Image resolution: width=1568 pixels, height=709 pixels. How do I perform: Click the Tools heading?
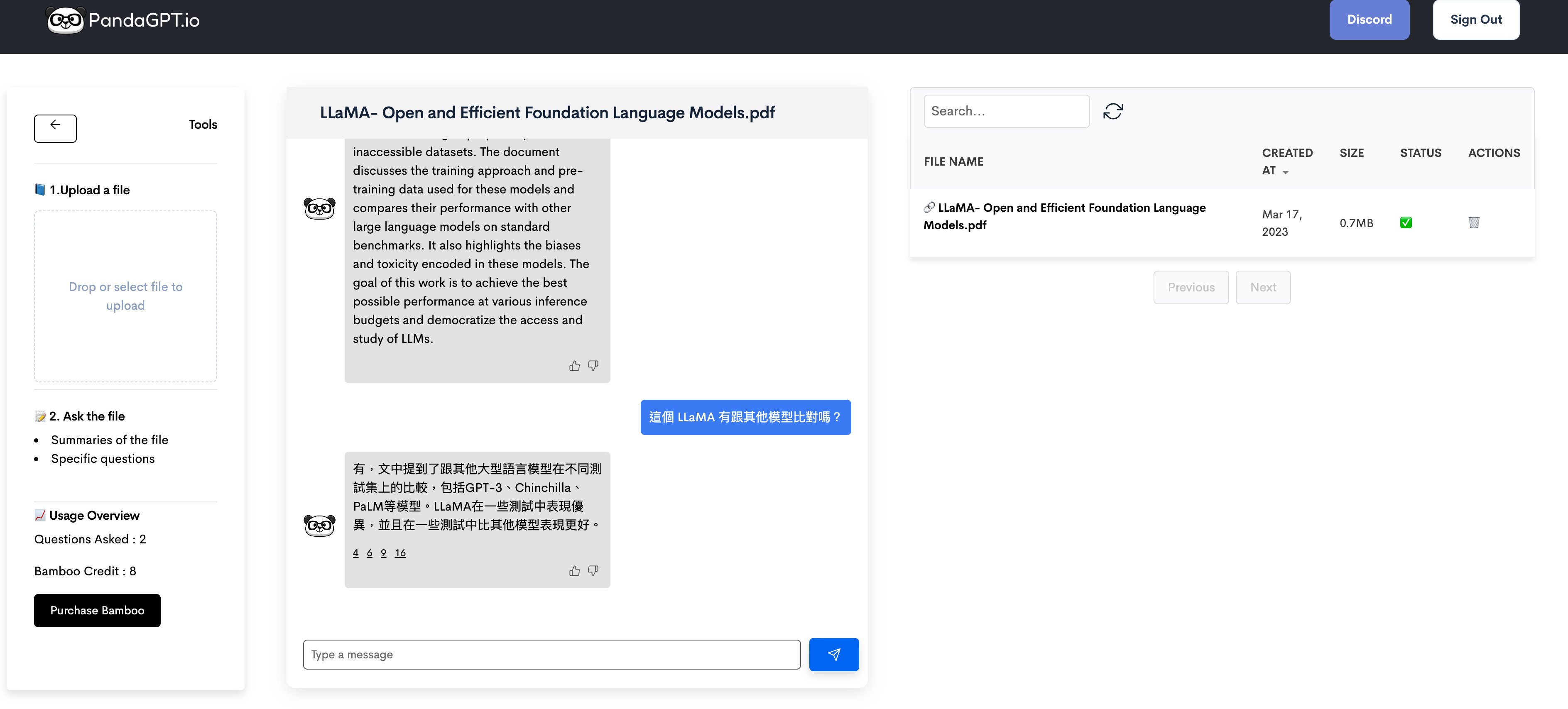[203, 124]
